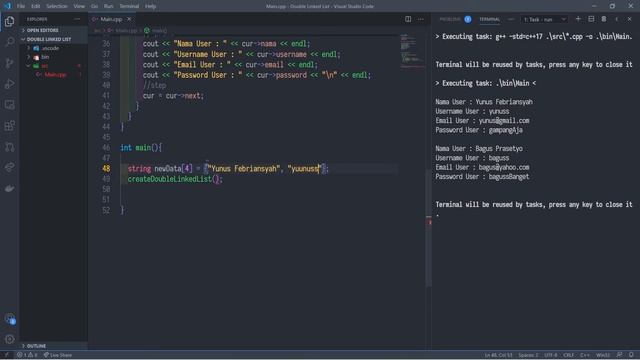The height and width of the screenshot is (360, 640).
Task: Open the View menu
Action: tap(79, 6)
